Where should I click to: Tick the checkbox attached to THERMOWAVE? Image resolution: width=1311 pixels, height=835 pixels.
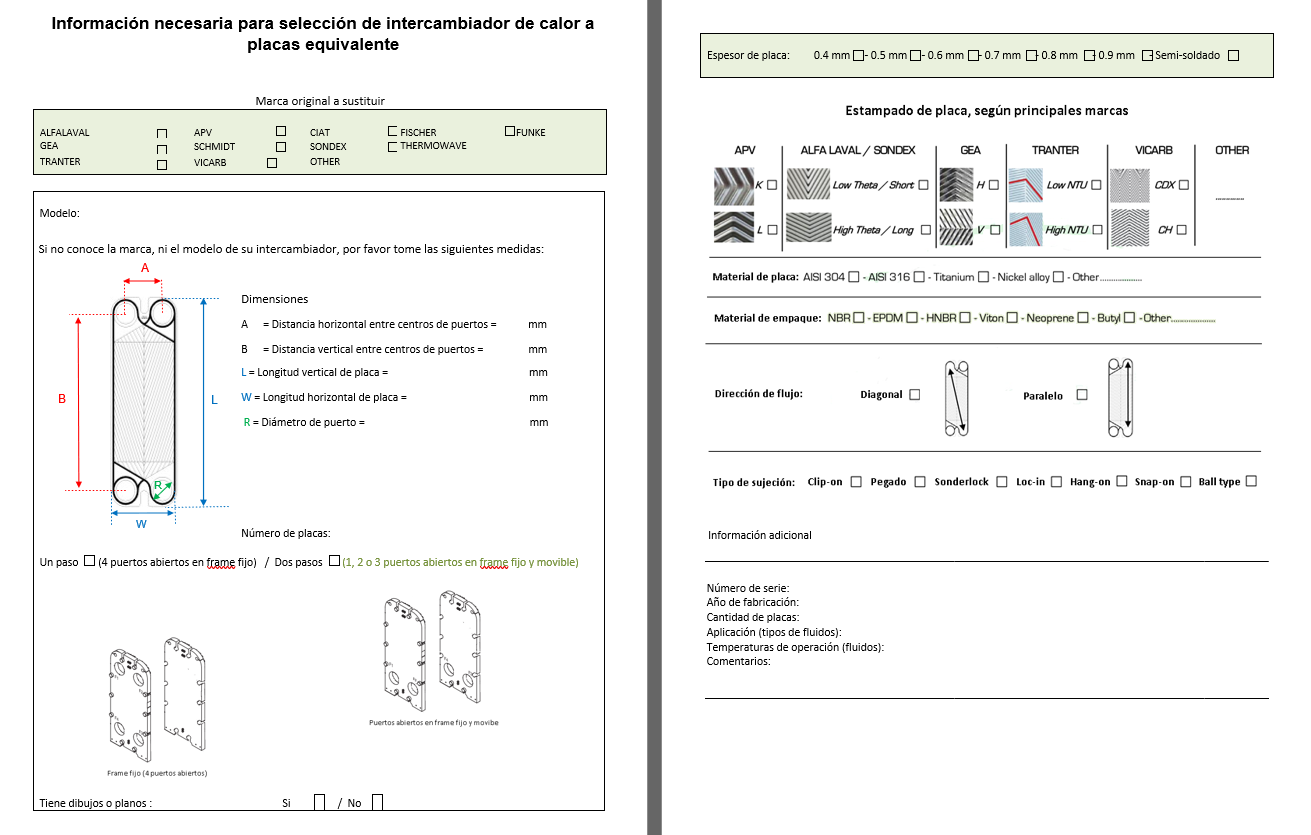(x=393, y=147)
